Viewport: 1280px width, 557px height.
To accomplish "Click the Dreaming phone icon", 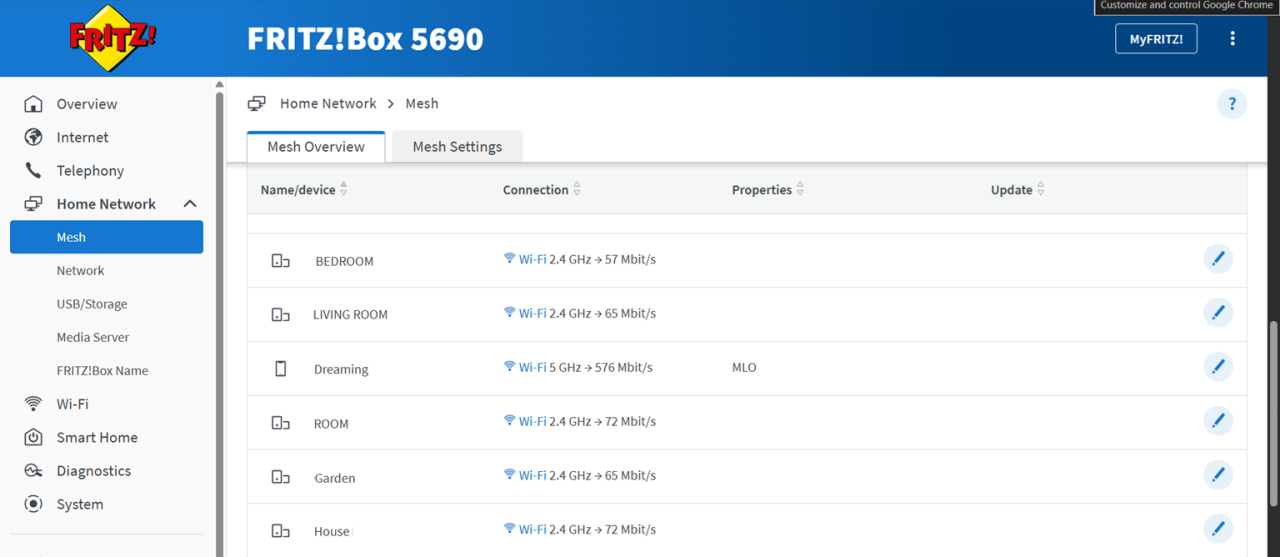I will tap(281, 369).
